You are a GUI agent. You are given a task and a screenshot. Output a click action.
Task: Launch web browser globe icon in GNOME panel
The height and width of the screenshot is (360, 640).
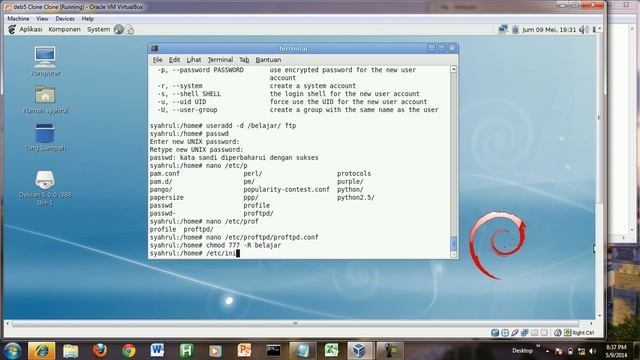coord(118,29)
